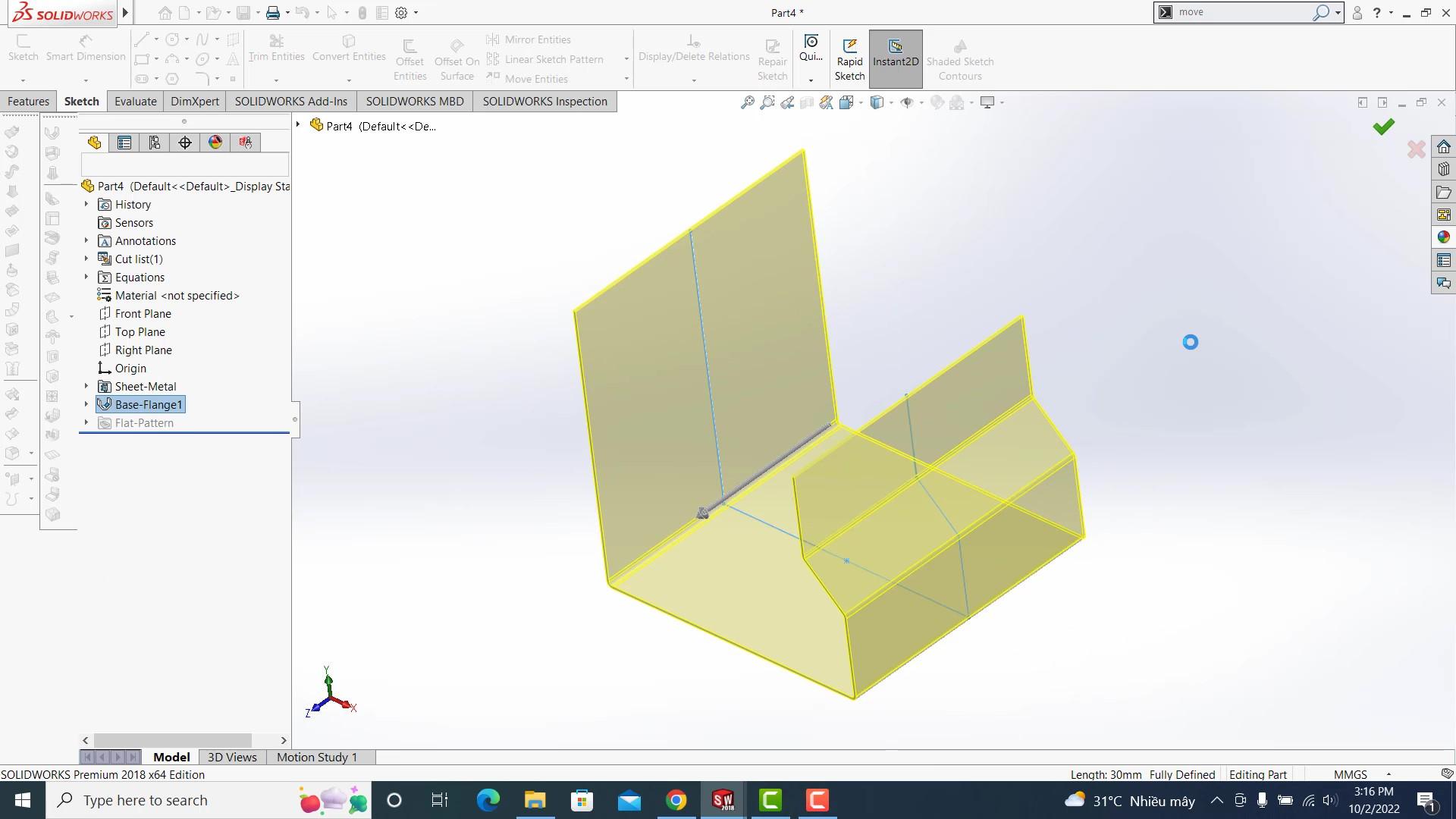1456x819 pixels.
Task: Click the Rapid Sketch icon
Action: (x=849, y=47)
